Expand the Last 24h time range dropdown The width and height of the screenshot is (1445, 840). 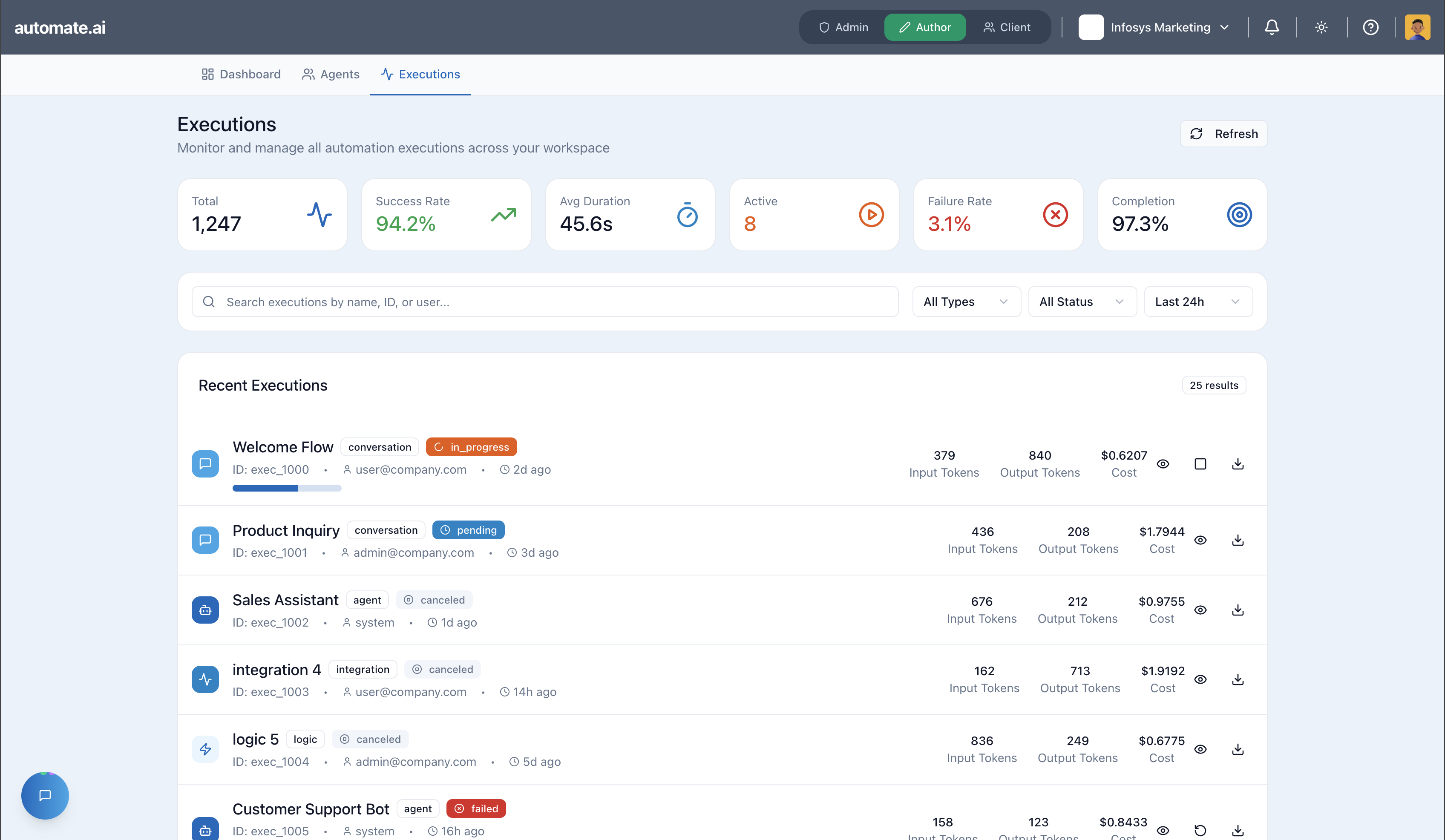point(1198,302)
